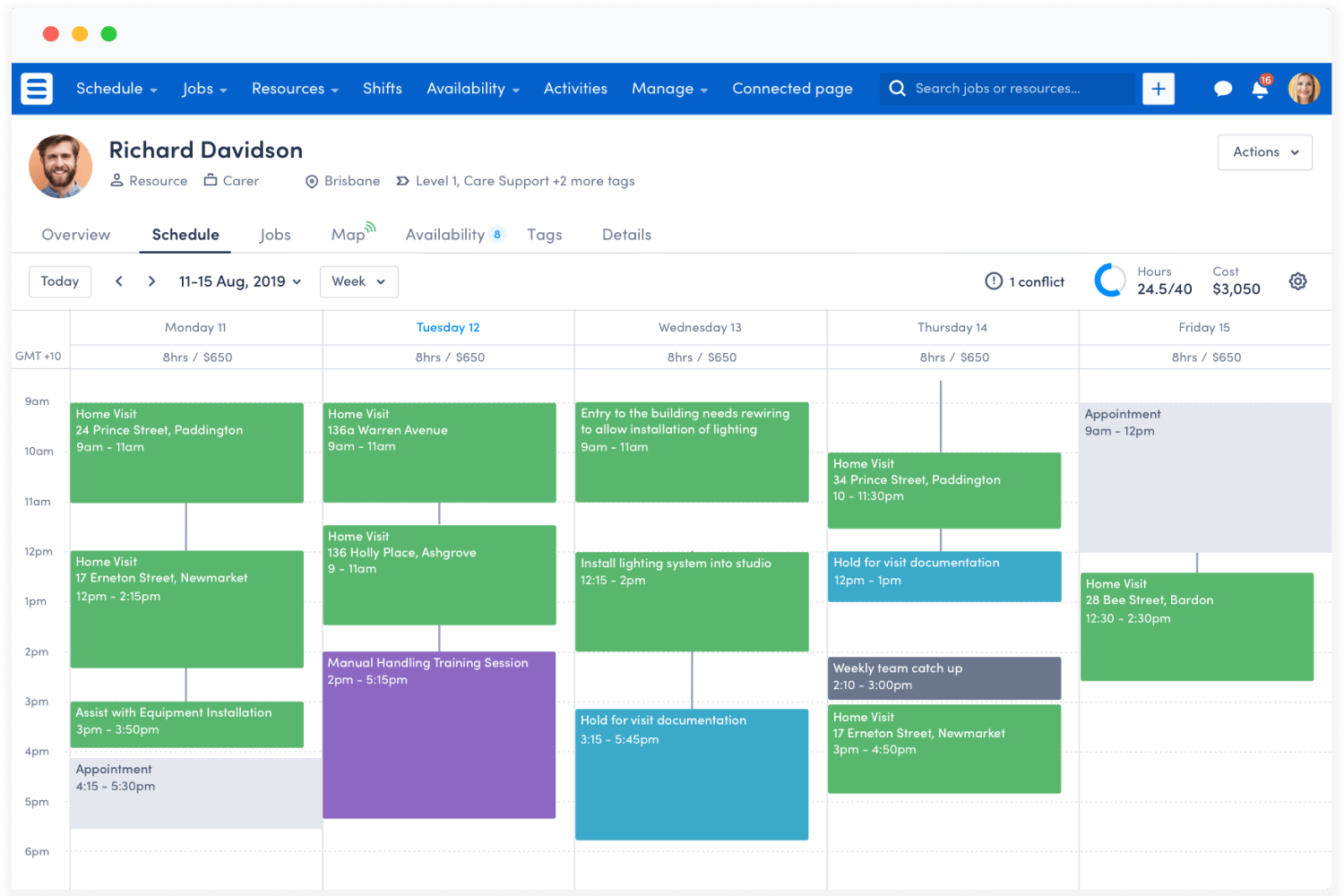Screen dimensions: 1344x896
Task: Expand the Actions dropdown
Action: (1265, 152)
